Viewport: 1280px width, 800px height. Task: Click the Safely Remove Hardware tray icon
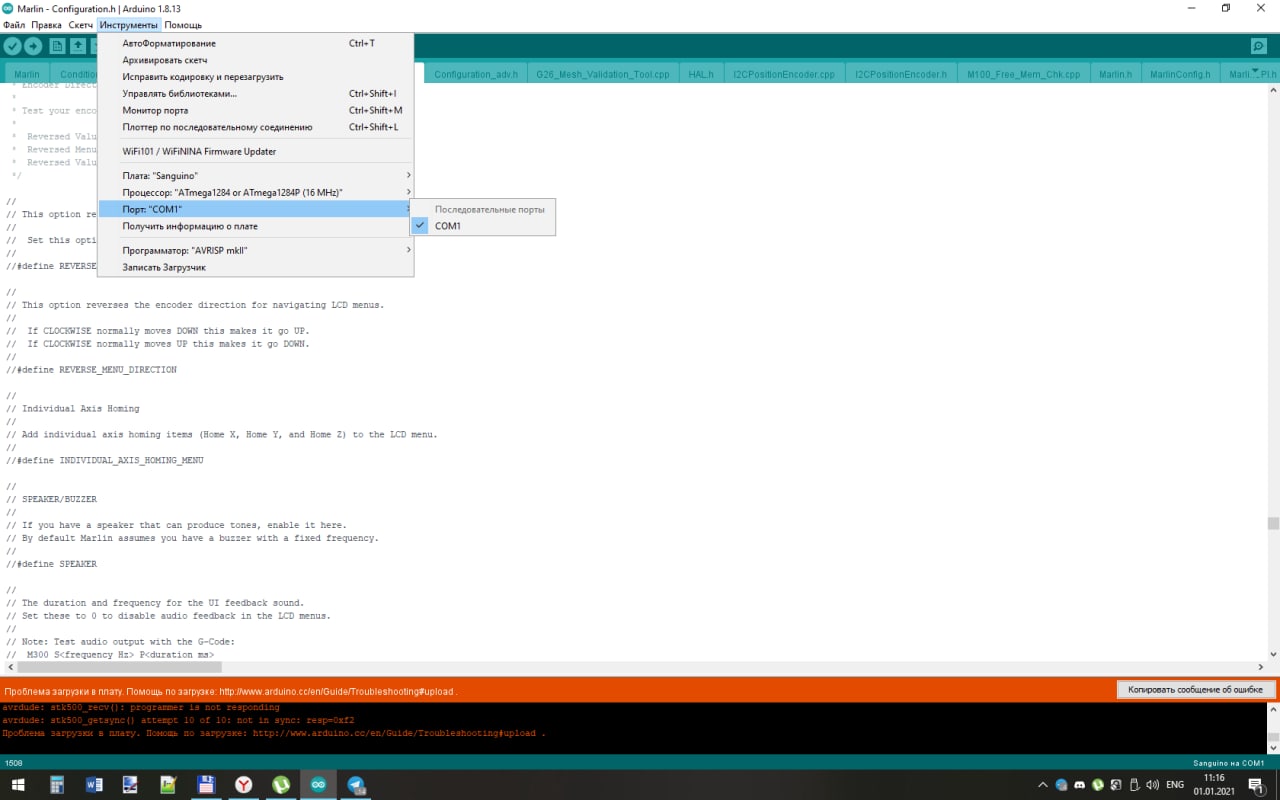(x=1134, y=785)
